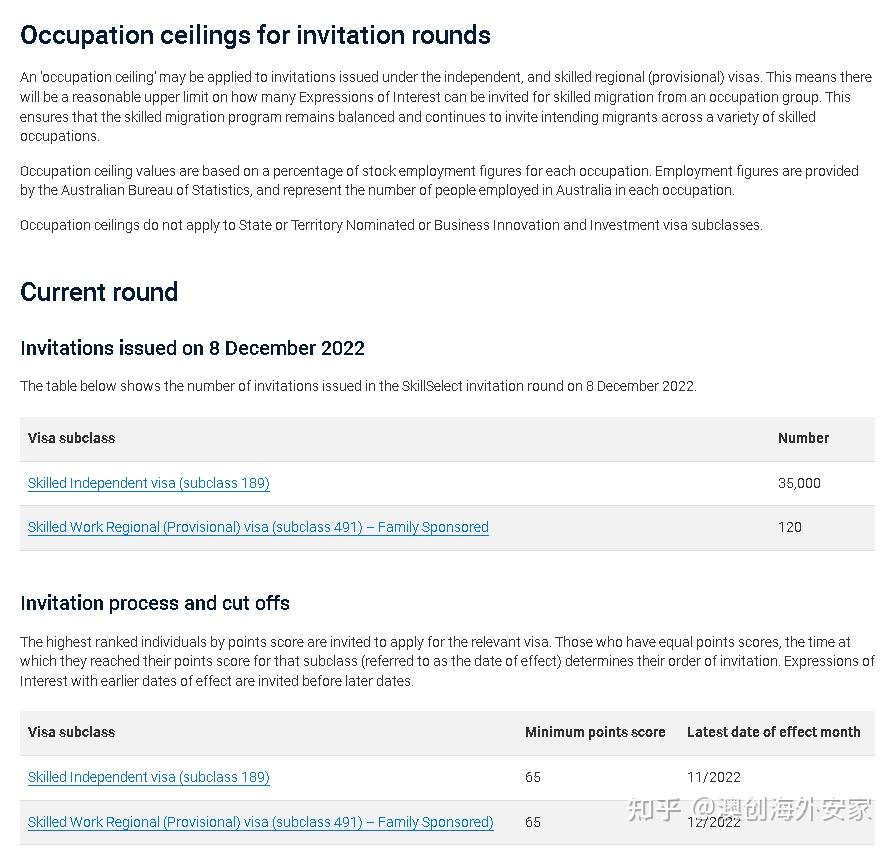Image resolution: width=895 pixels, height=846 pixels.
Task: Click the paragraph starting 'Occupation ceilings do not apply'
Action: [x=391, y=225]
